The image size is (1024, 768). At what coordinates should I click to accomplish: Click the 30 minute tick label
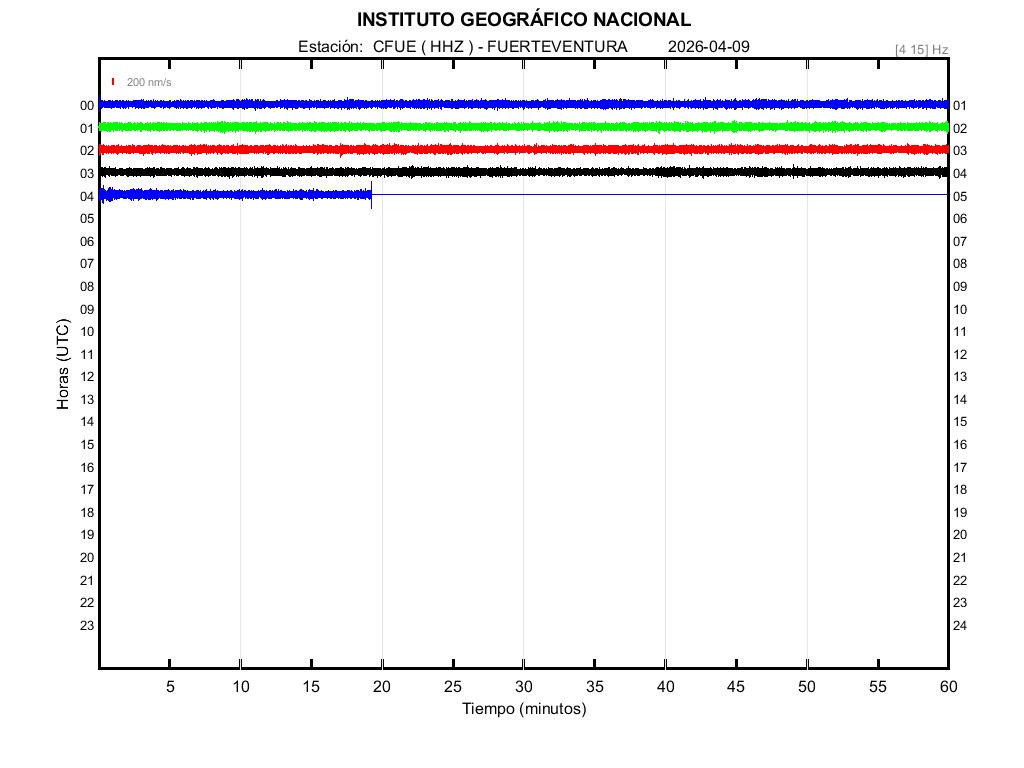click(x=523, y=687)
